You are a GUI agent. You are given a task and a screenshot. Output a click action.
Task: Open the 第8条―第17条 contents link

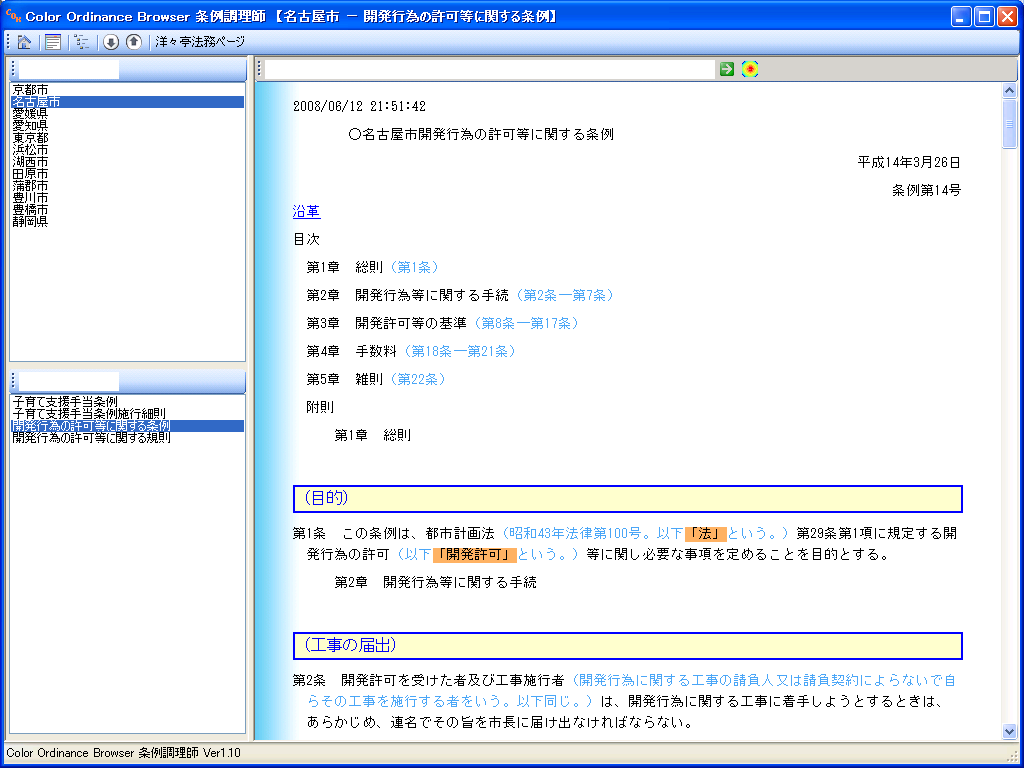(x=526, y=323)
